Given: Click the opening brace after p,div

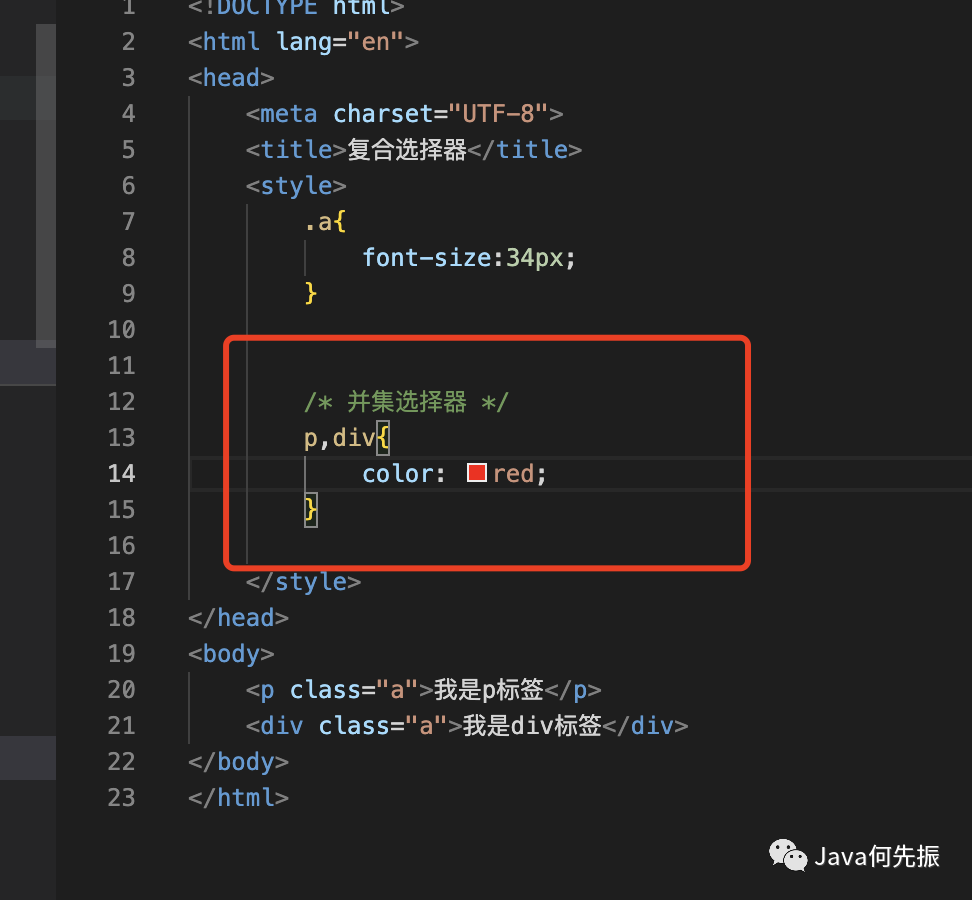Looking at the screenshot, I should click(383, 438).
